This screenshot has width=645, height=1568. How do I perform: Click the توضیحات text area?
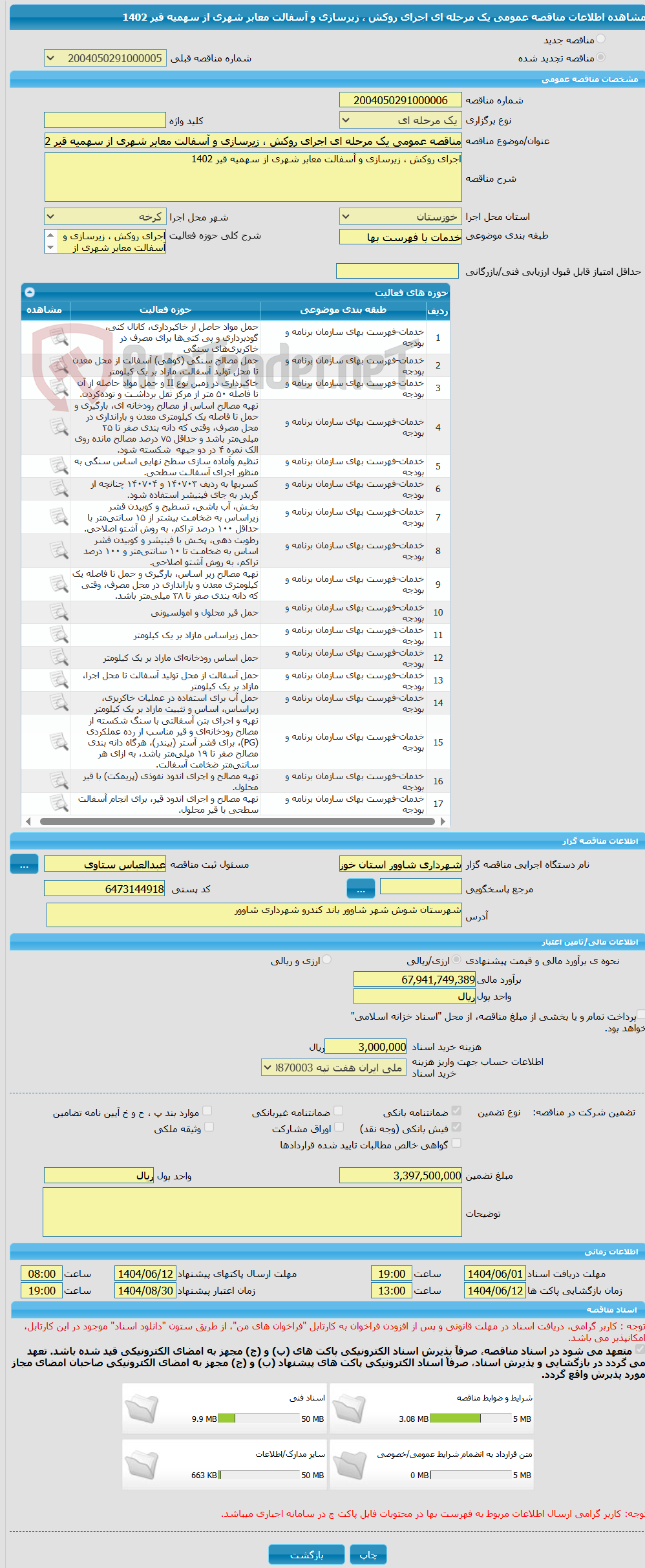(x=252, y=1212)
